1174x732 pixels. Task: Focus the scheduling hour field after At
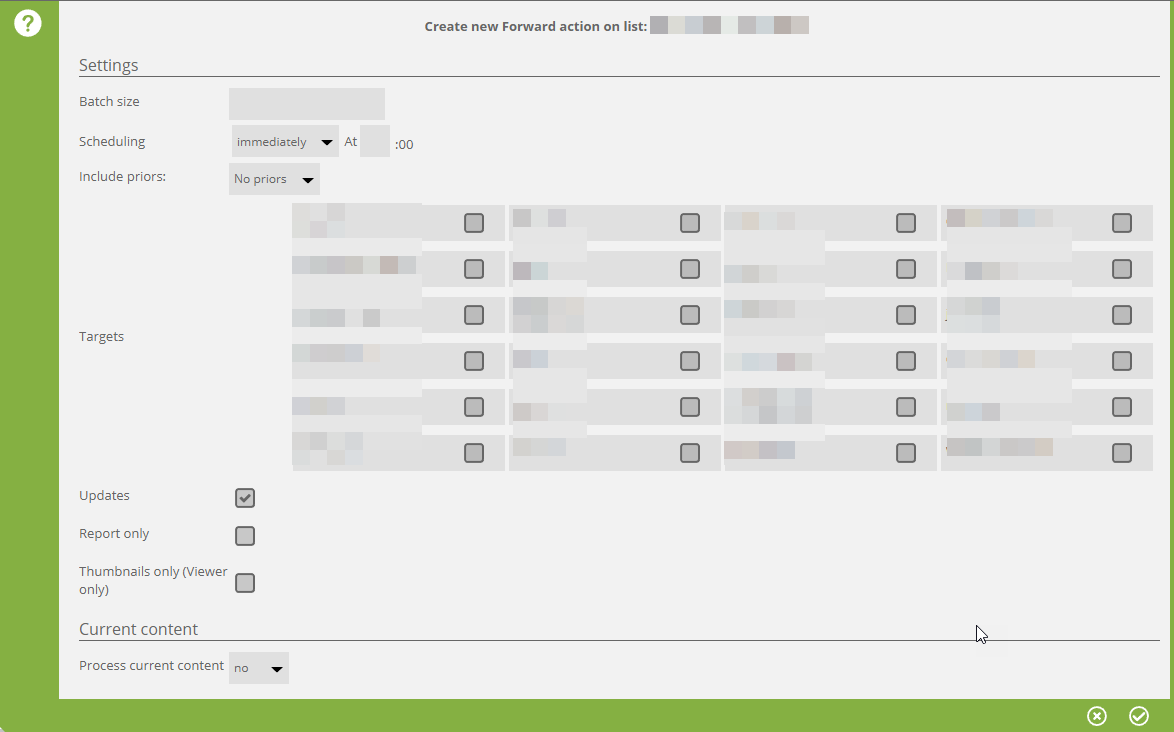tap(375, 142)
